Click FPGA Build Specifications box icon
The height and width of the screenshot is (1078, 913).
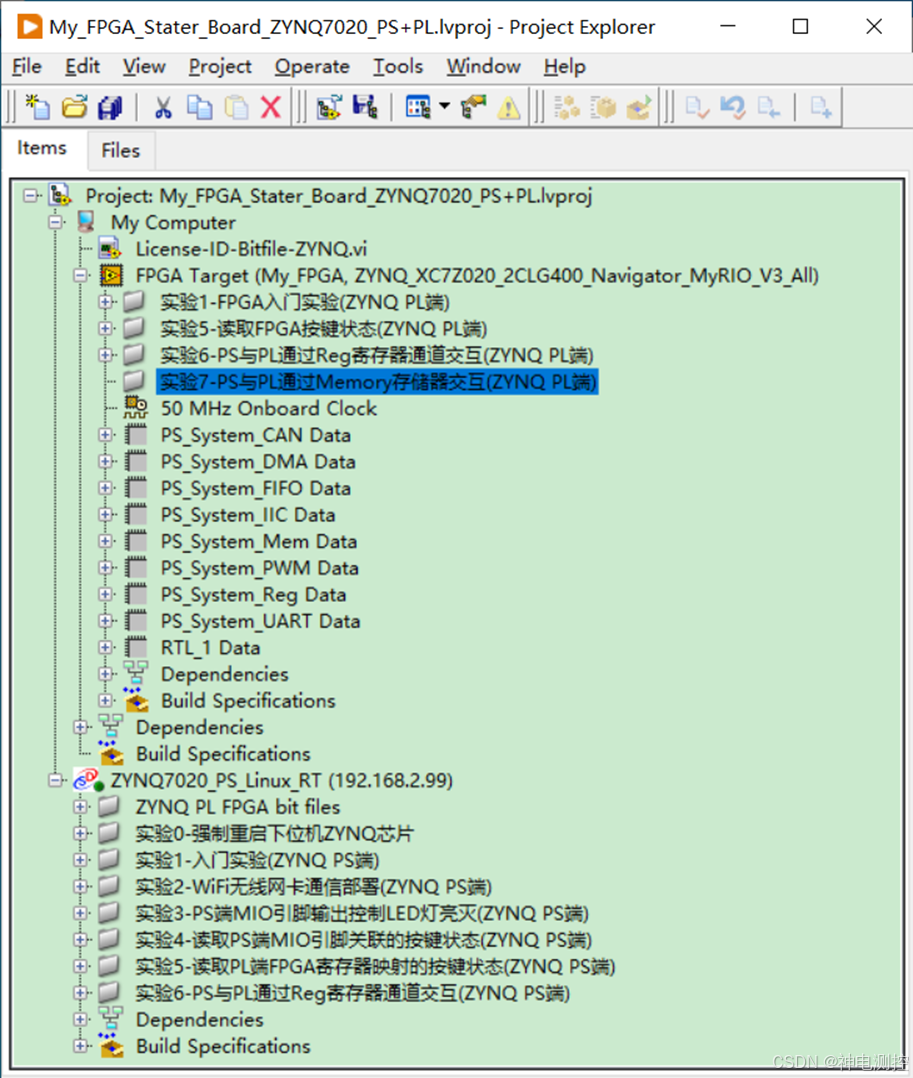136,700
